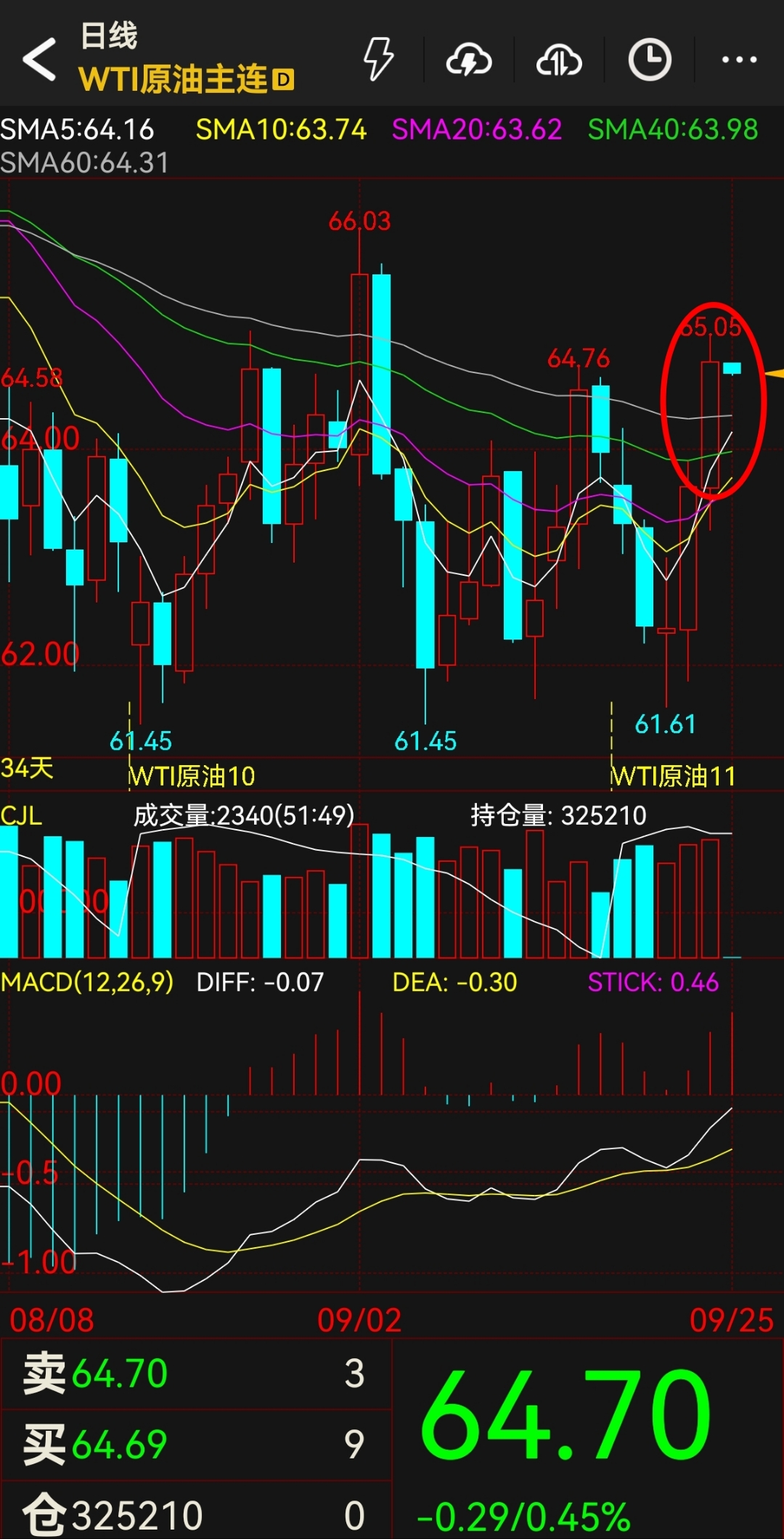
Task: Tap the yellow D badge beside the title
Action: tap(284, 80)
